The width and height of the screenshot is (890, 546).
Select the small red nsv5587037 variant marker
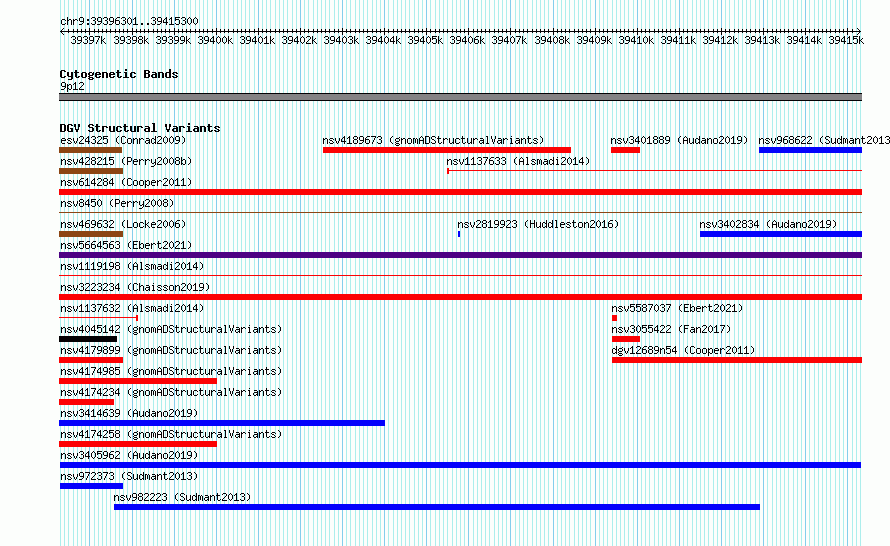(x=614, y=318)
